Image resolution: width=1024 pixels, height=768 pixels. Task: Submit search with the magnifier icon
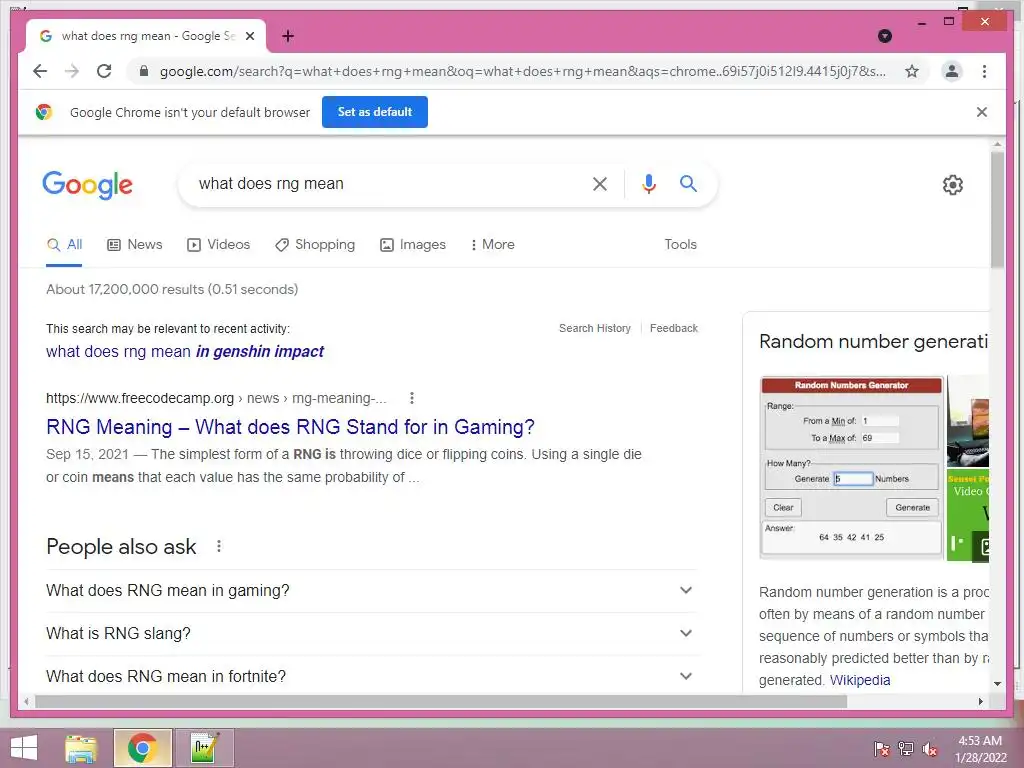point(688,184)
